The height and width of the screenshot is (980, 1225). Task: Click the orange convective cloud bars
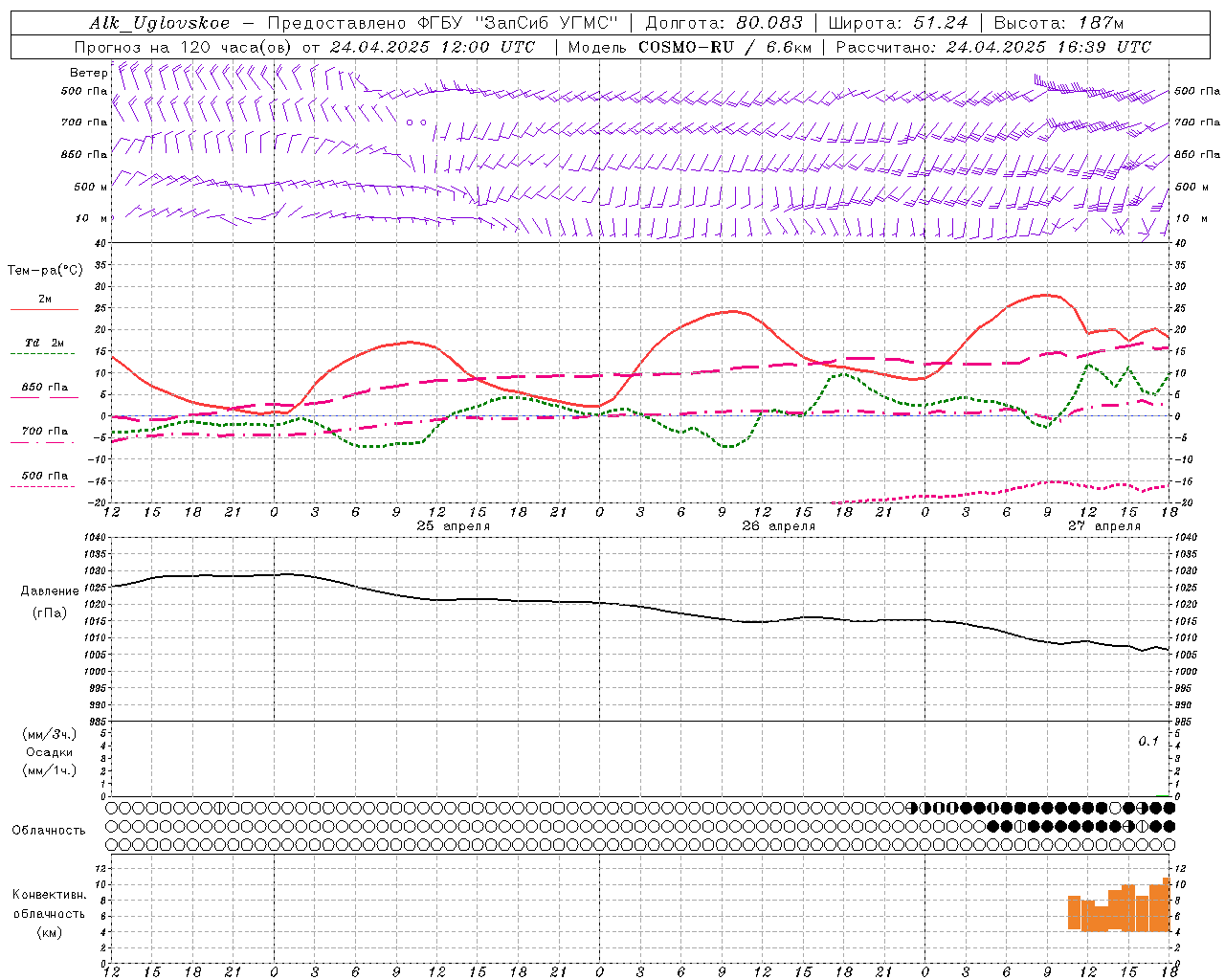pos(1119,905)
